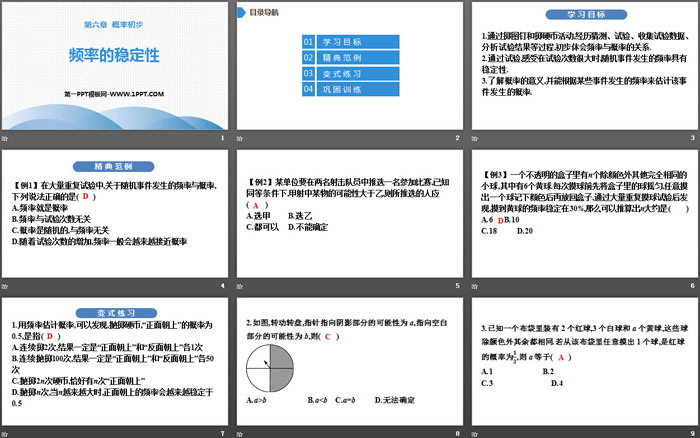Click the WWW.1PPT.COM text on slide 1

(137, 94)
